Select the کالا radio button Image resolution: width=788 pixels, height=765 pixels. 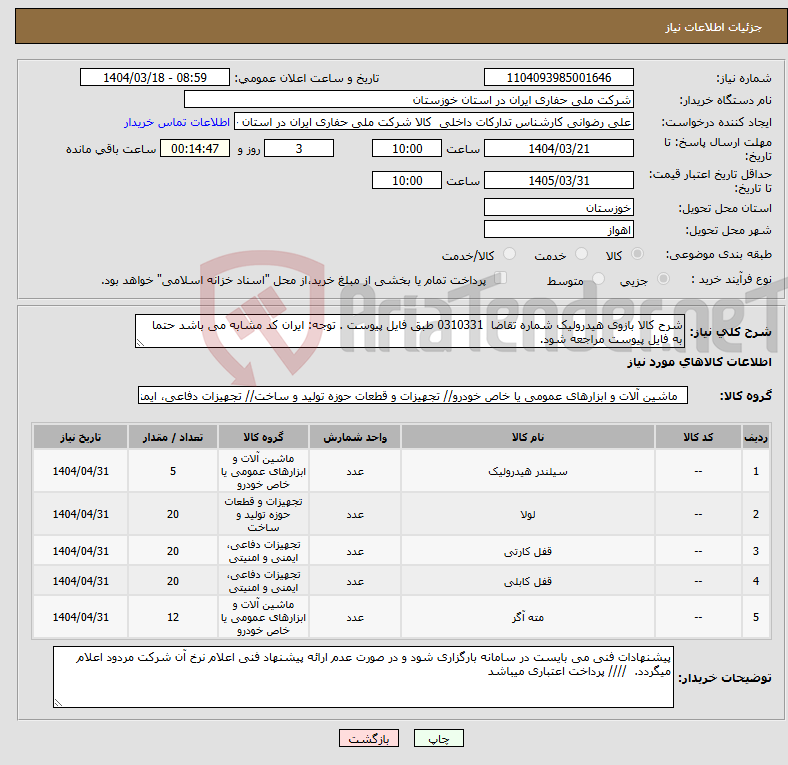coord(637,254)
